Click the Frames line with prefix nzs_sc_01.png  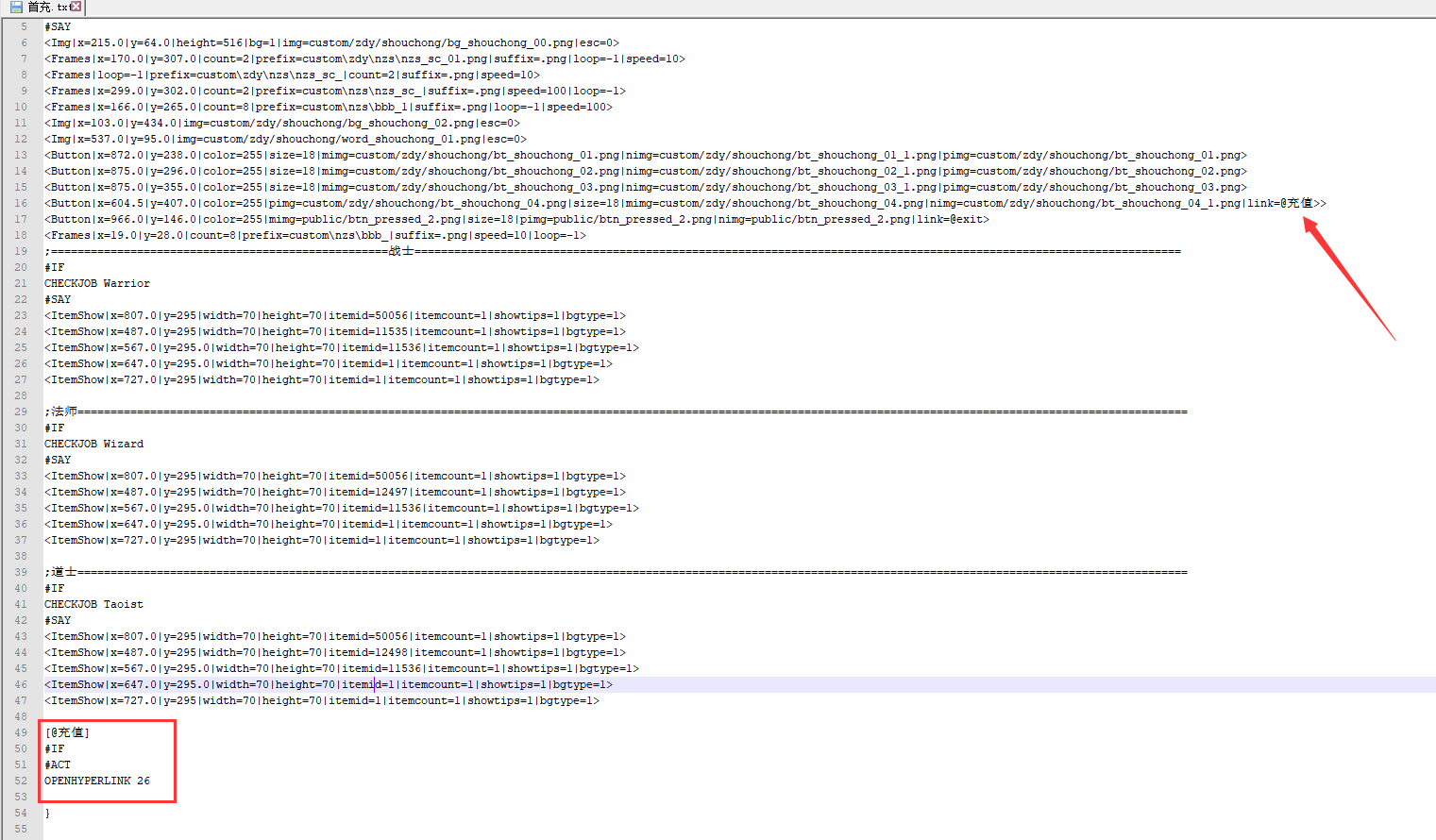click(x=364, y=59)
